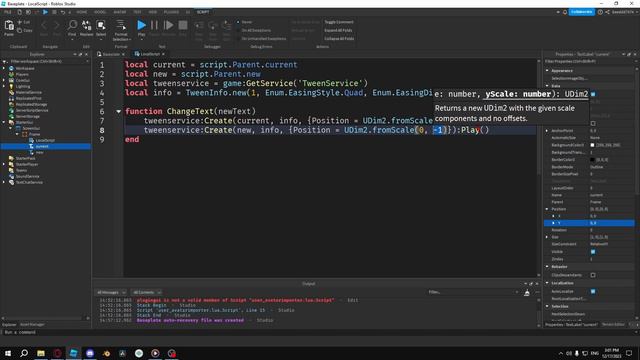Toggle the checked box in the Data section
Screen dimensions: 640x360
[593, 94]
